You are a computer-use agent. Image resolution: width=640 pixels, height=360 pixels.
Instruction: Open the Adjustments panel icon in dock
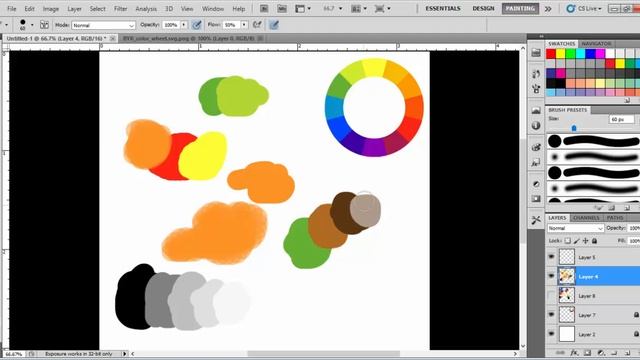point(536,184)
